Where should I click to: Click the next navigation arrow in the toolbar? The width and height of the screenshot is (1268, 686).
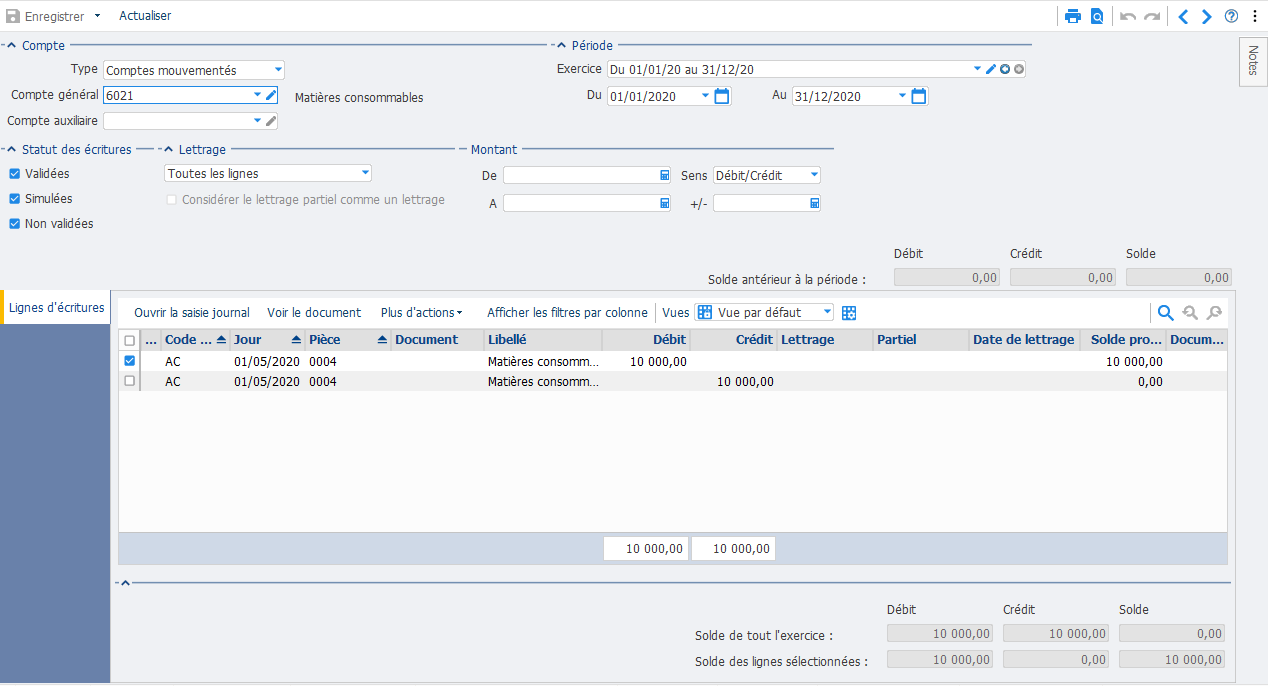pyautogui.click(x=1206, y=15)
